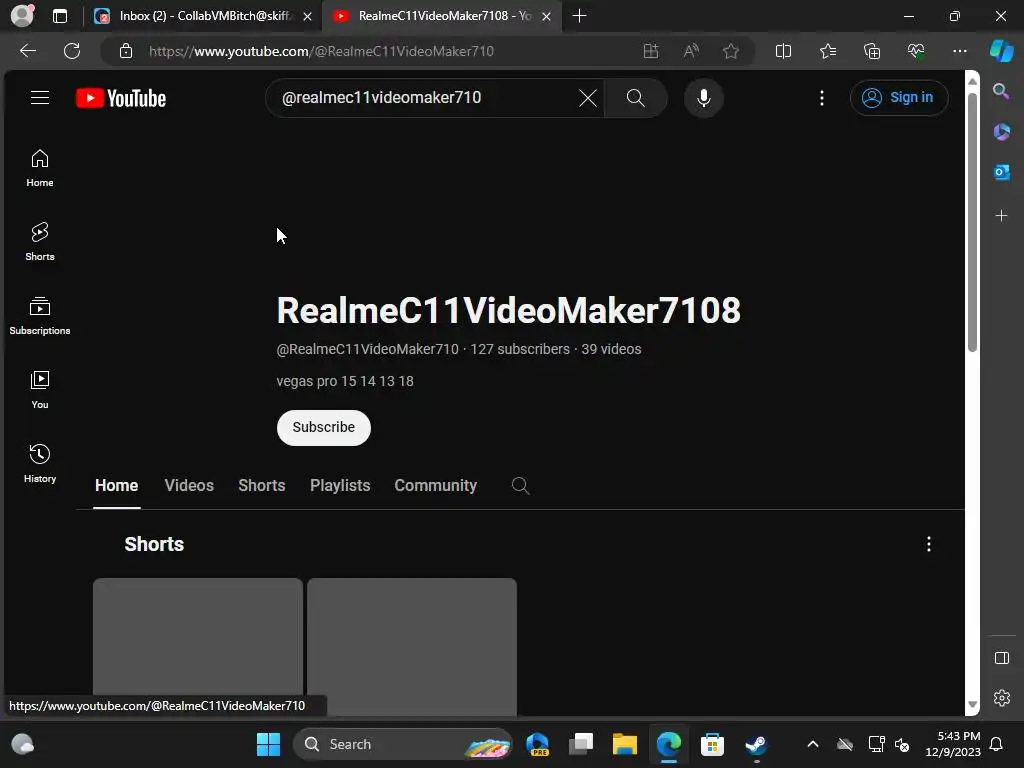Open the channel Community tab
Image resolution: width=1024 pixels, height=768 pixels.
pos(436,485)
